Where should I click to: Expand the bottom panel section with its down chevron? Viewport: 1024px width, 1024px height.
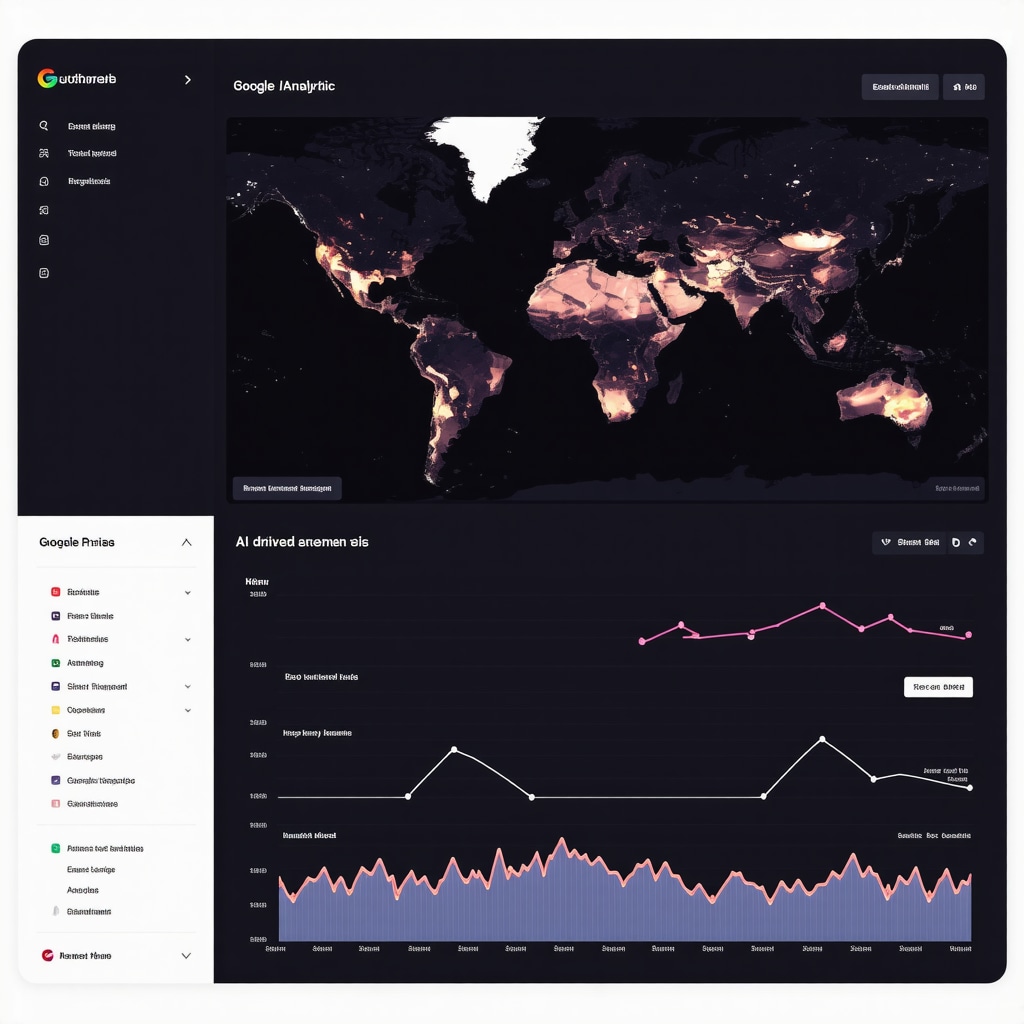click(x=186, y=956)
